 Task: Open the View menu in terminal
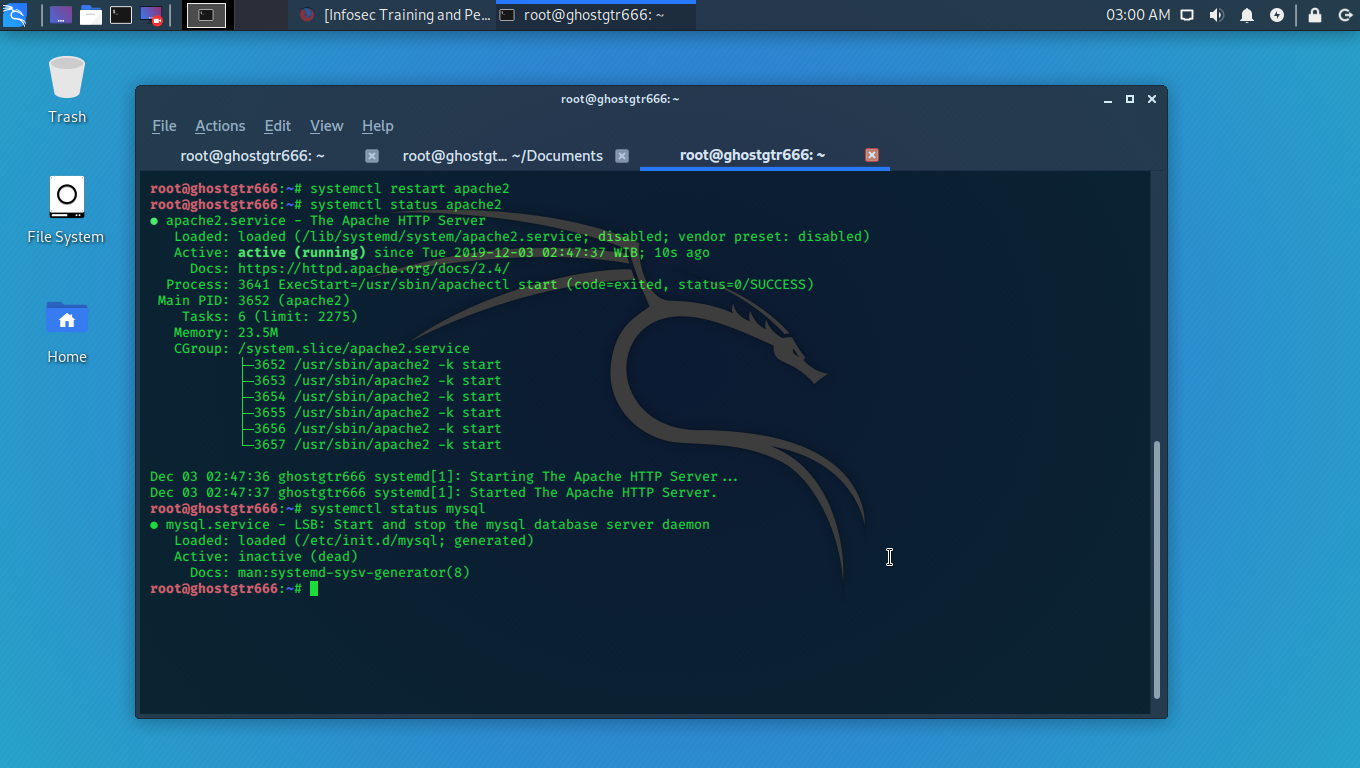click(326, 126)
